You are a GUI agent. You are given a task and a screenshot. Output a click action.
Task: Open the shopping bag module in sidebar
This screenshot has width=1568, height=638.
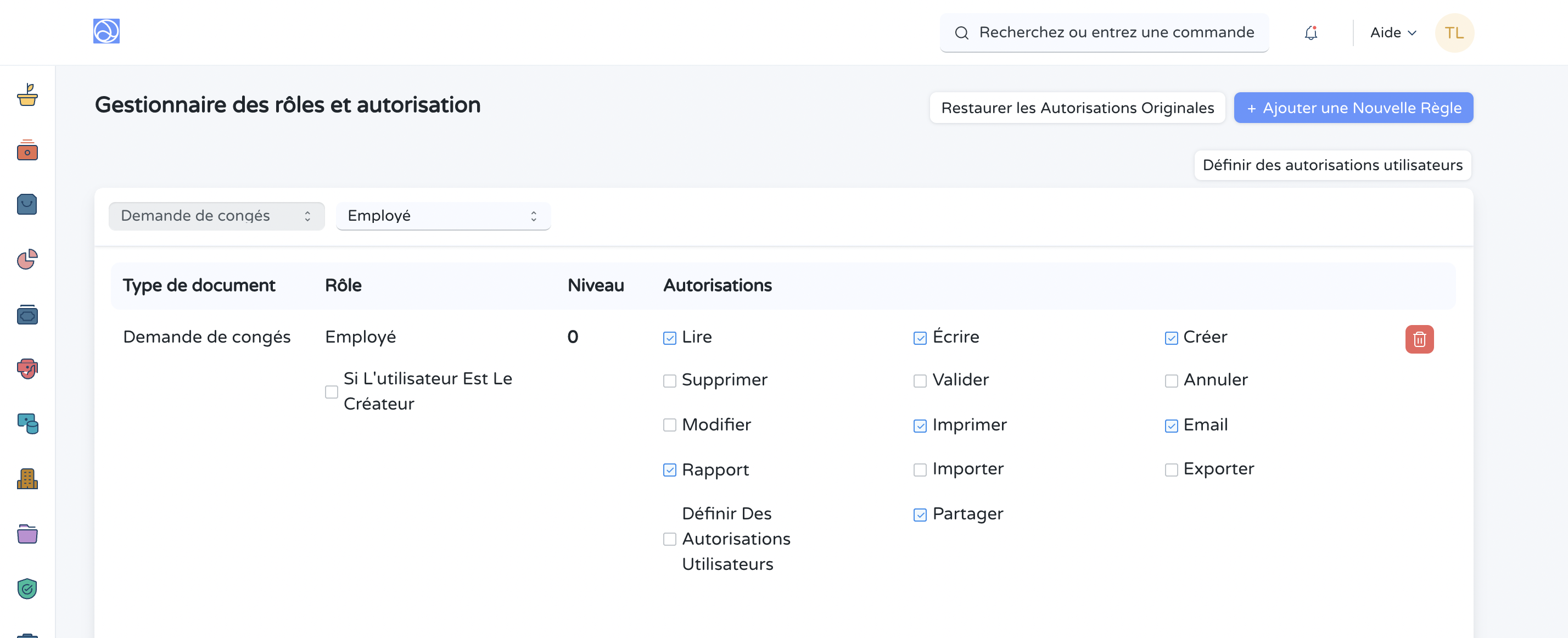pos(27,204)
